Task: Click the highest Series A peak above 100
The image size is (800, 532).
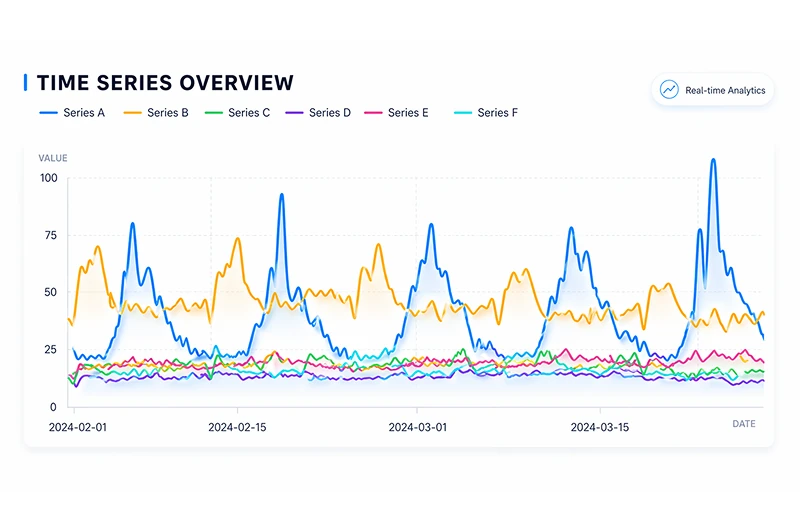Action: (713, 160)
